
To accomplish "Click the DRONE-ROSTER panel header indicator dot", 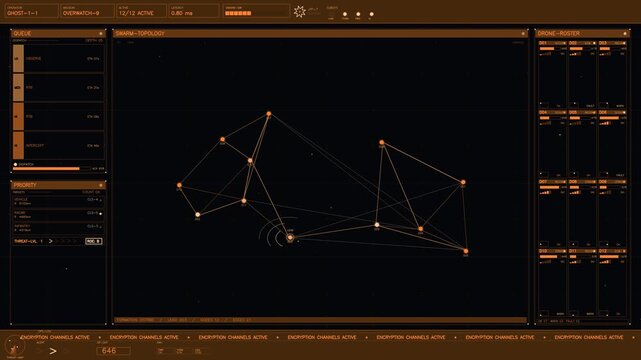I will tap(625, 34).
